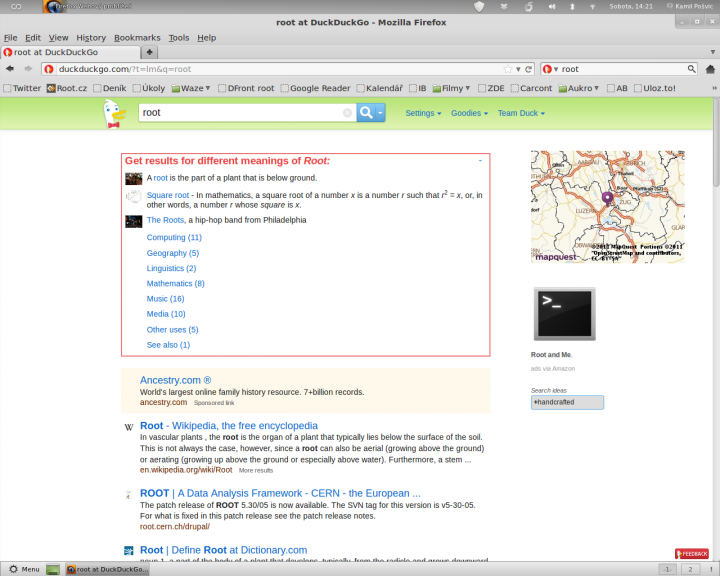The height and width of the screenshot is (576, 720).
Task: Open the volume icon in top panel
Action: (x=552, y=6)
